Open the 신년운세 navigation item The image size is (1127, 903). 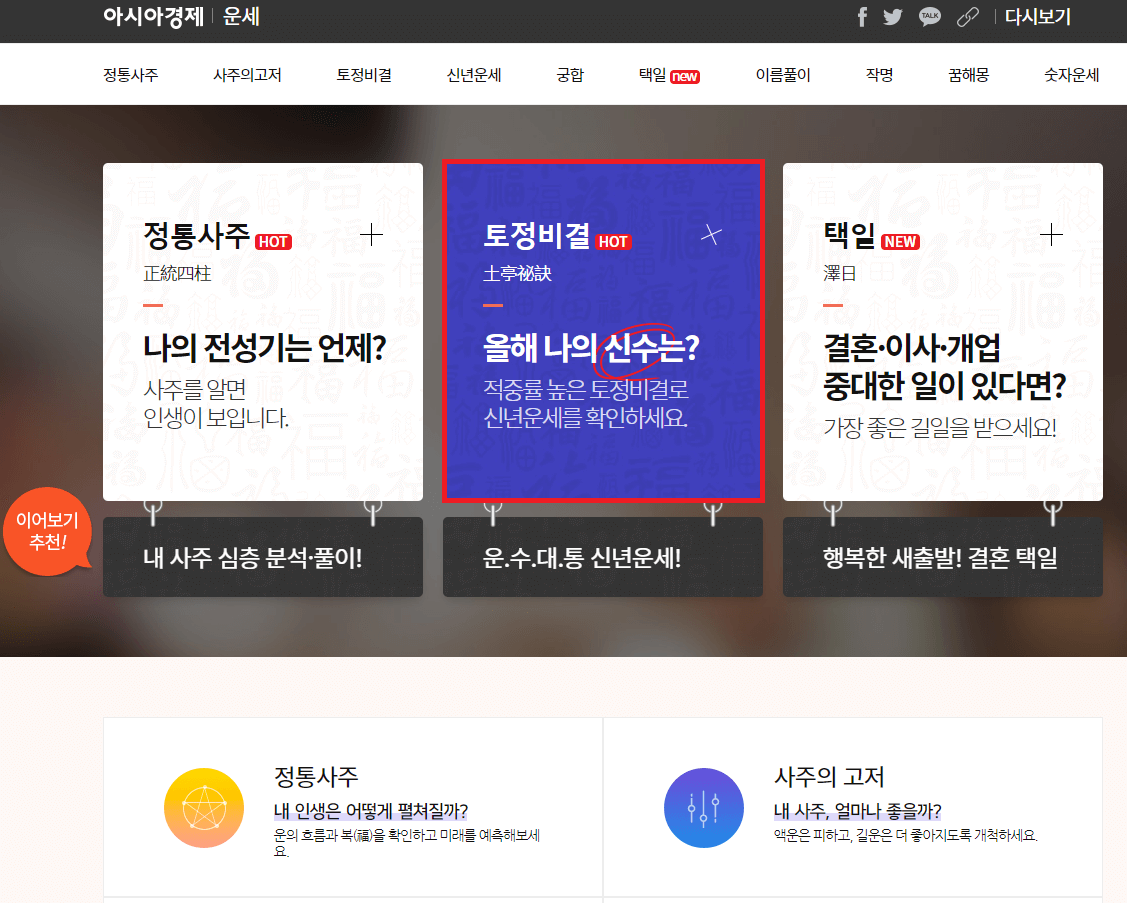pos(473,74)
